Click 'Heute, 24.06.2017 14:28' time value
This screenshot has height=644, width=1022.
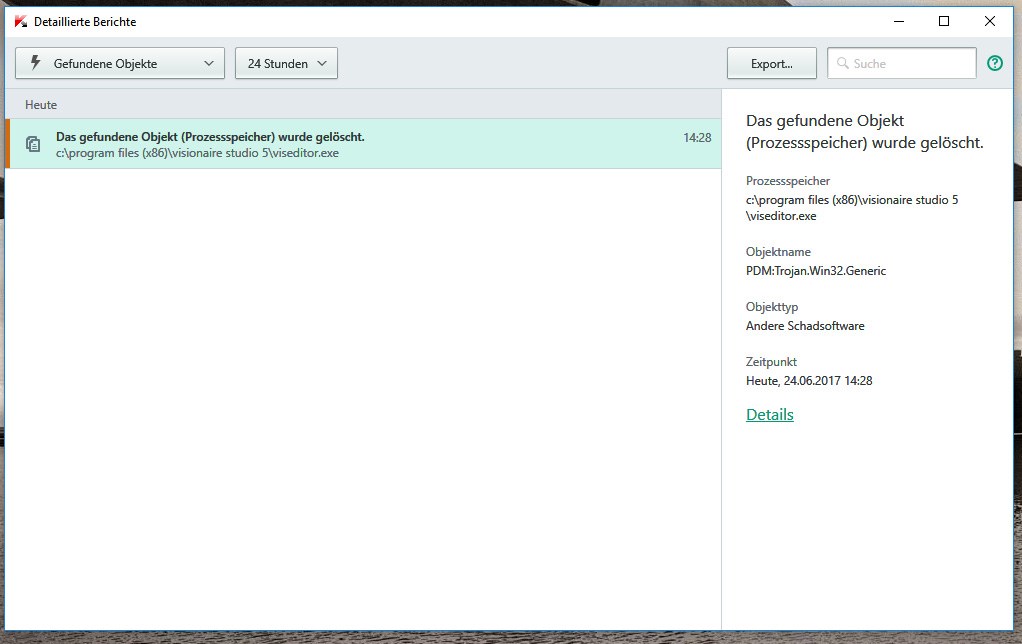[809, 381]
